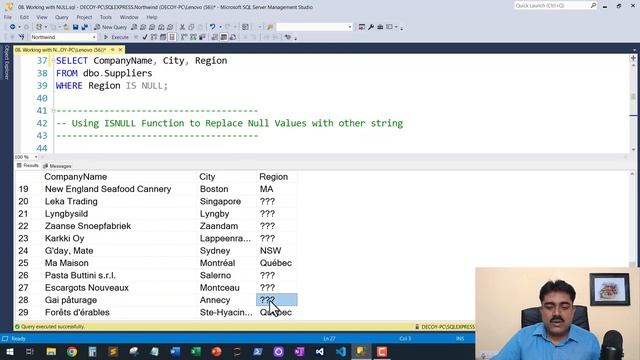Open Windows Start menu
640x360 pixels.
coord(10,351)
